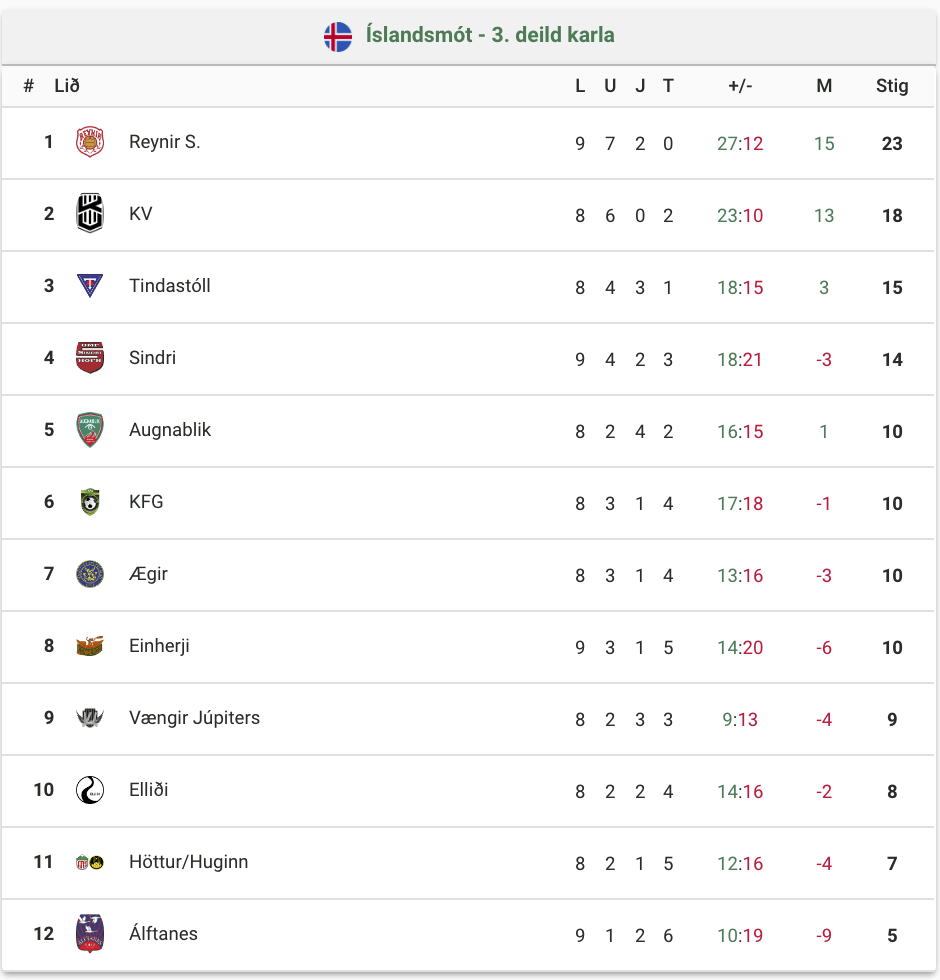Image resolution: width=940 pixels, height=980 pixels.
Task: Click the Álftanes club crest
Action: coord(89,934)
